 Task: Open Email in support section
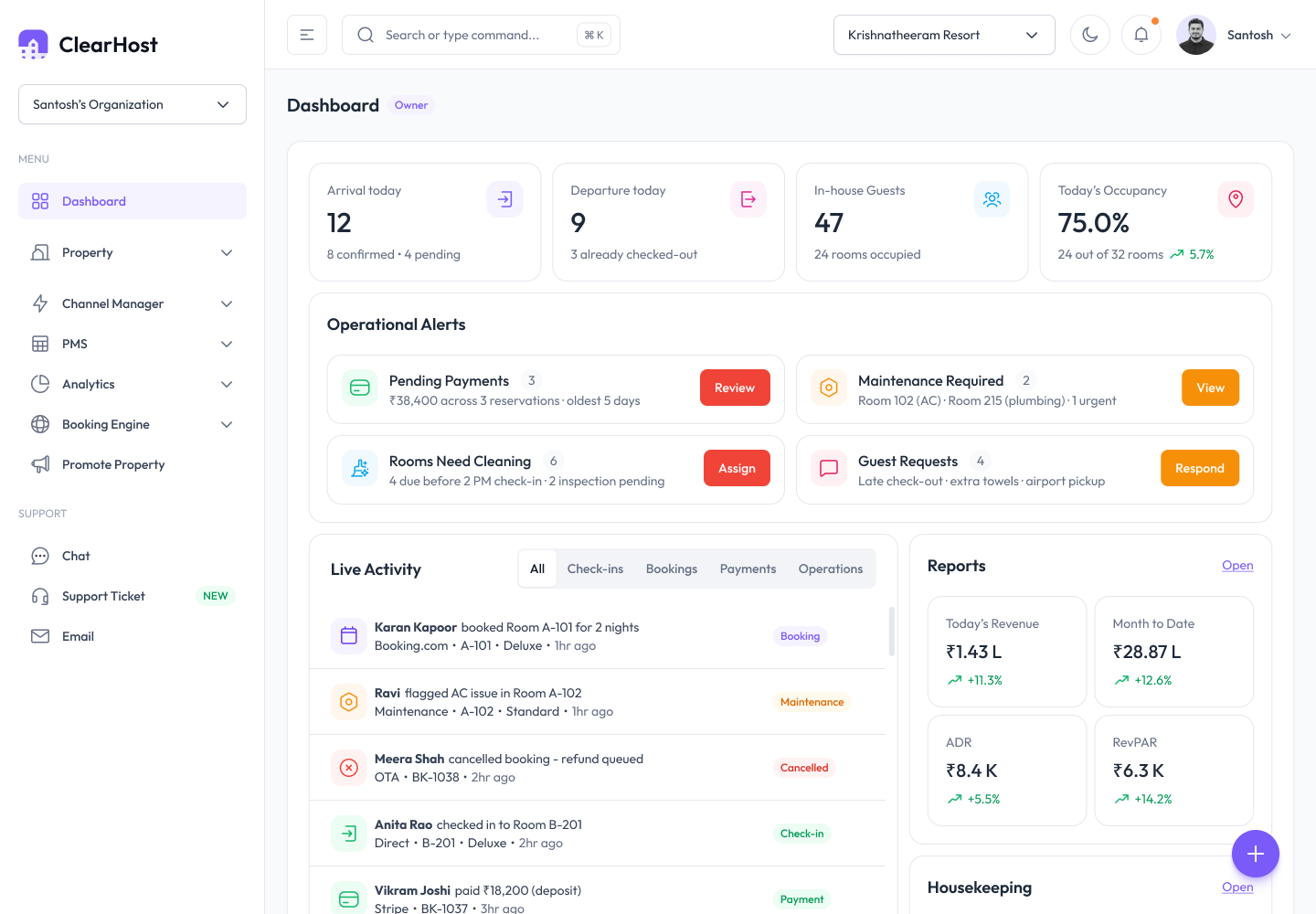[x=133, y=636]
